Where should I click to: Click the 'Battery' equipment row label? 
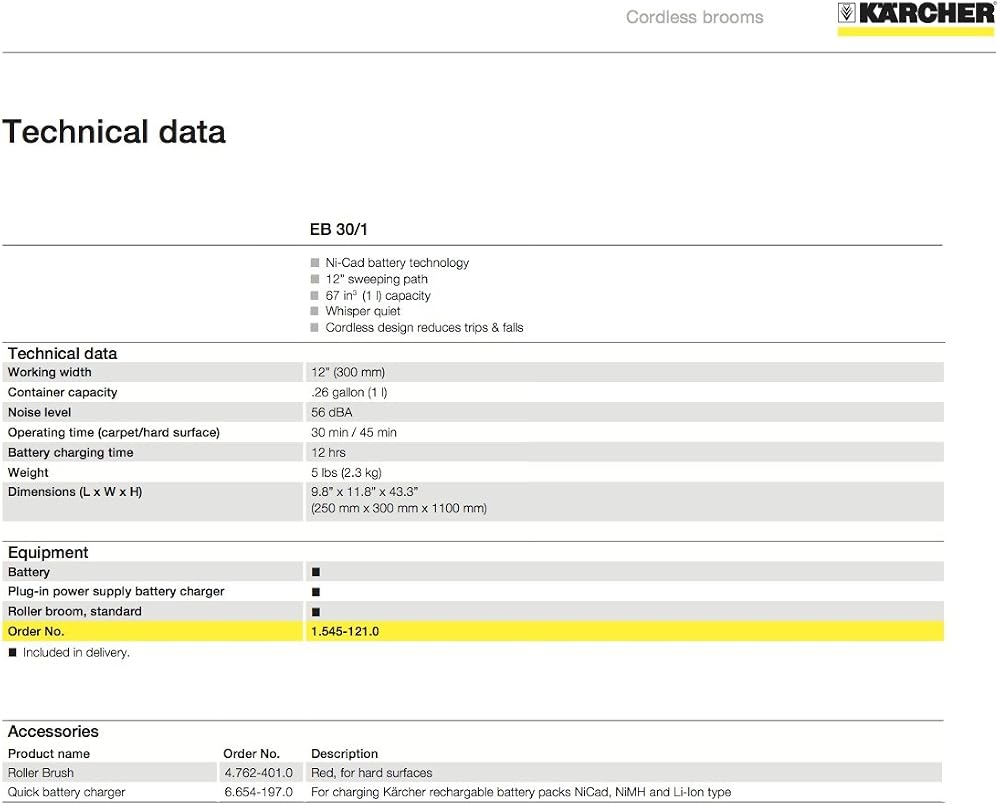click(29, 572)
